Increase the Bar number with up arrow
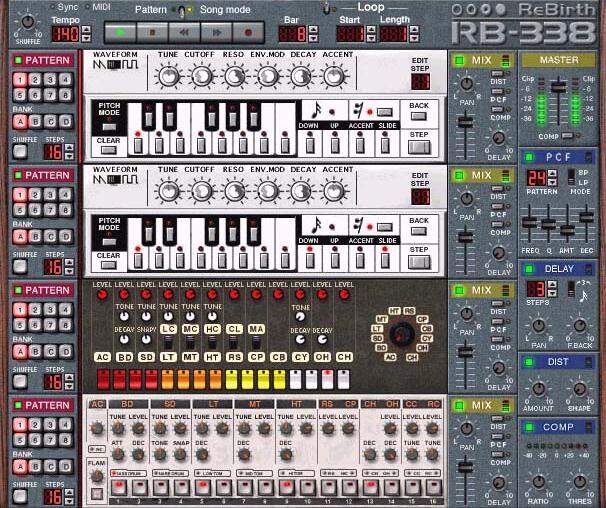 [313, 30]
